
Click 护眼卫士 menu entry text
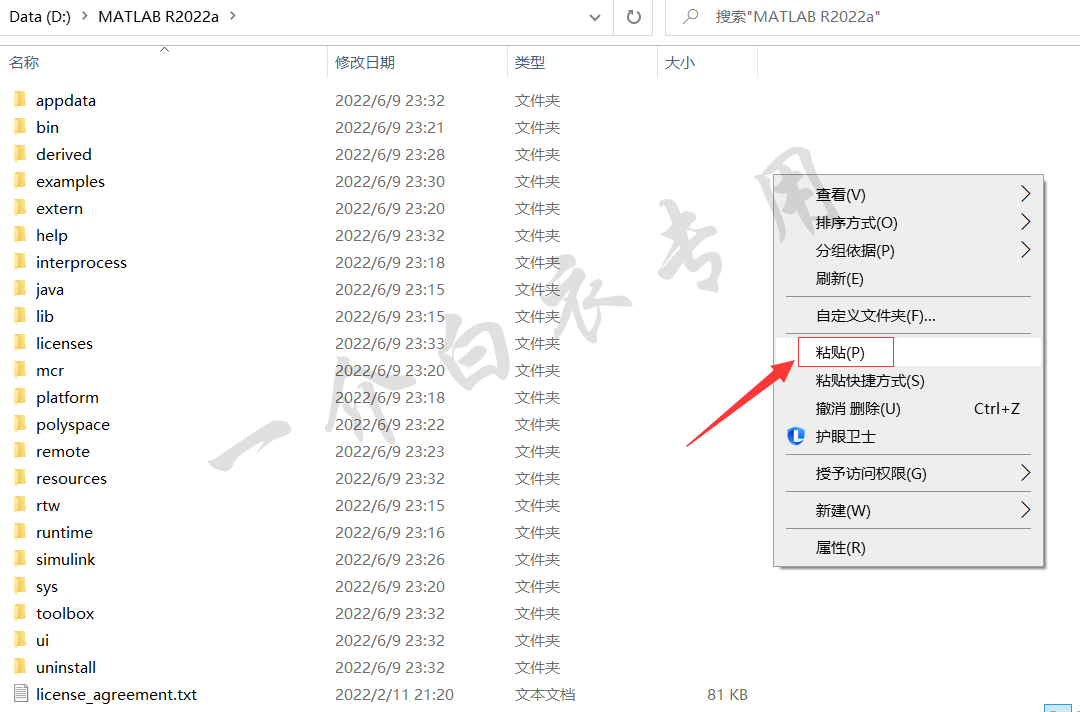(x=845, y=437)
